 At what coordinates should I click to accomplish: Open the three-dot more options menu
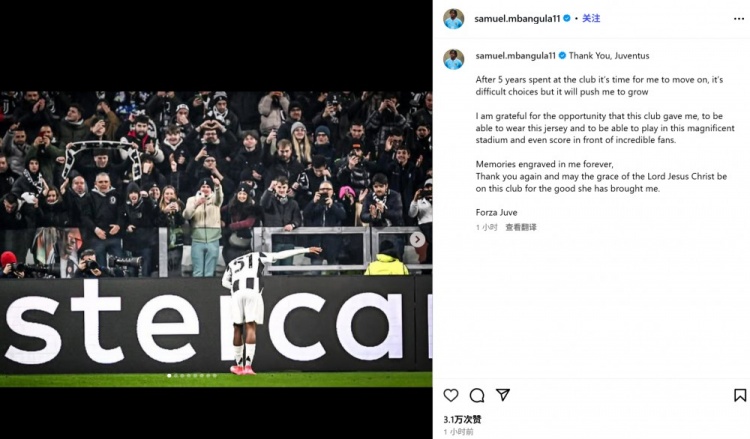pyautogui.click(x=739, y=18)
